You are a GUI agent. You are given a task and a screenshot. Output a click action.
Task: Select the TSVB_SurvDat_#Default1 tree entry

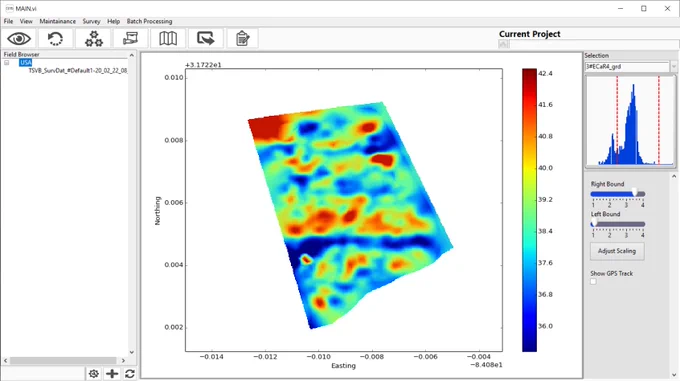coord(78,71)
